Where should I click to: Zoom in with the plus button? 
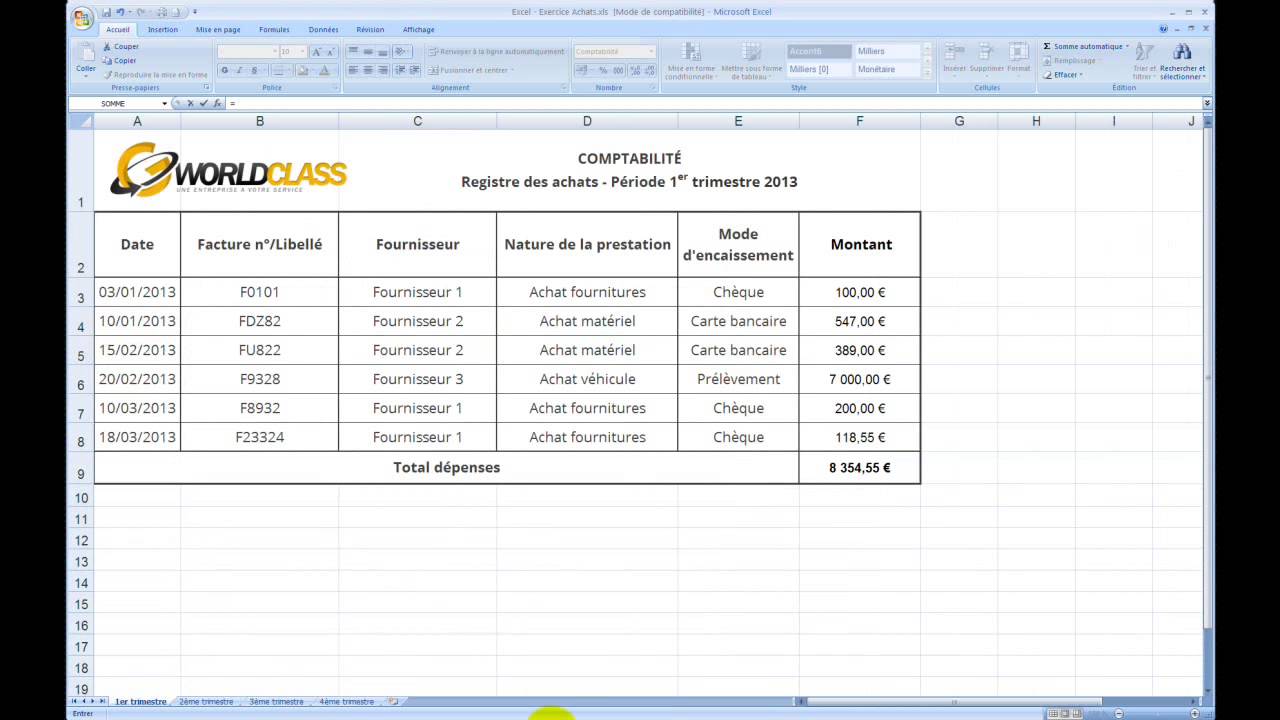(x=1195, y=713)
